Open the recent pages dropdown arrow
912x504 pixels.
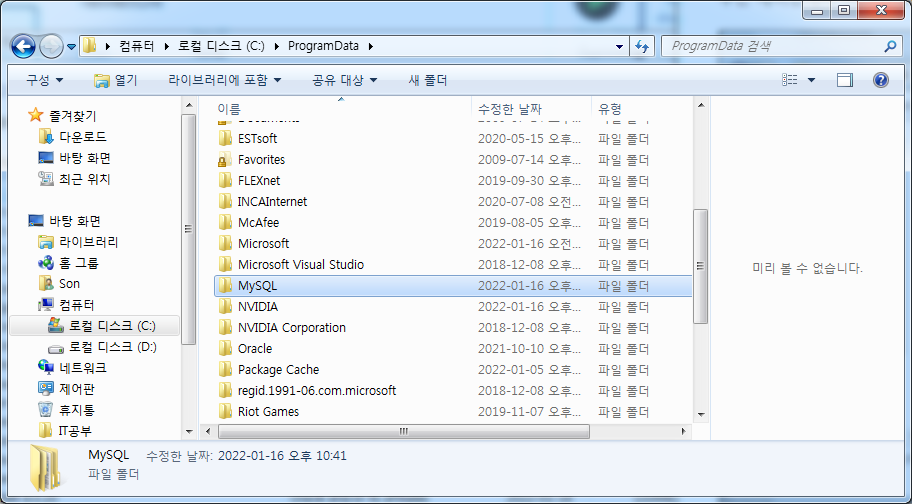click(x=72, y=47)
